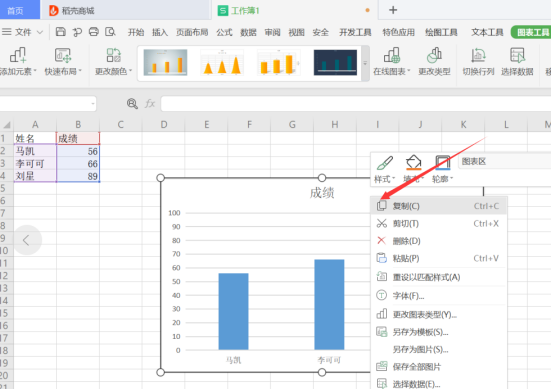
Task: Select the dark navy chart style
Action: (335, 63)
